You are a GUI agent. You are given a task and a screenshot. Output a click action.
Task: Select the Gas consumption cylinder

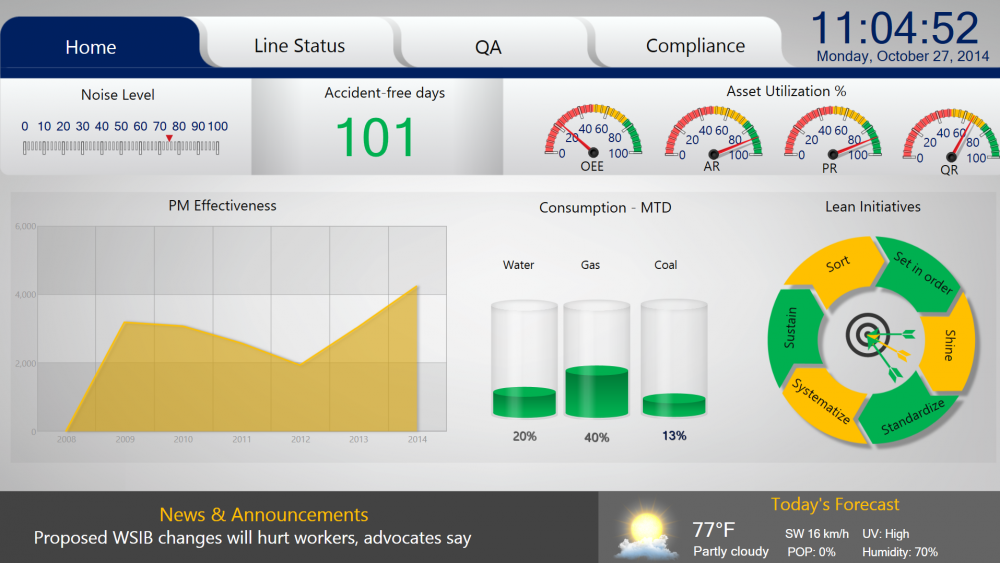(596, 360)
